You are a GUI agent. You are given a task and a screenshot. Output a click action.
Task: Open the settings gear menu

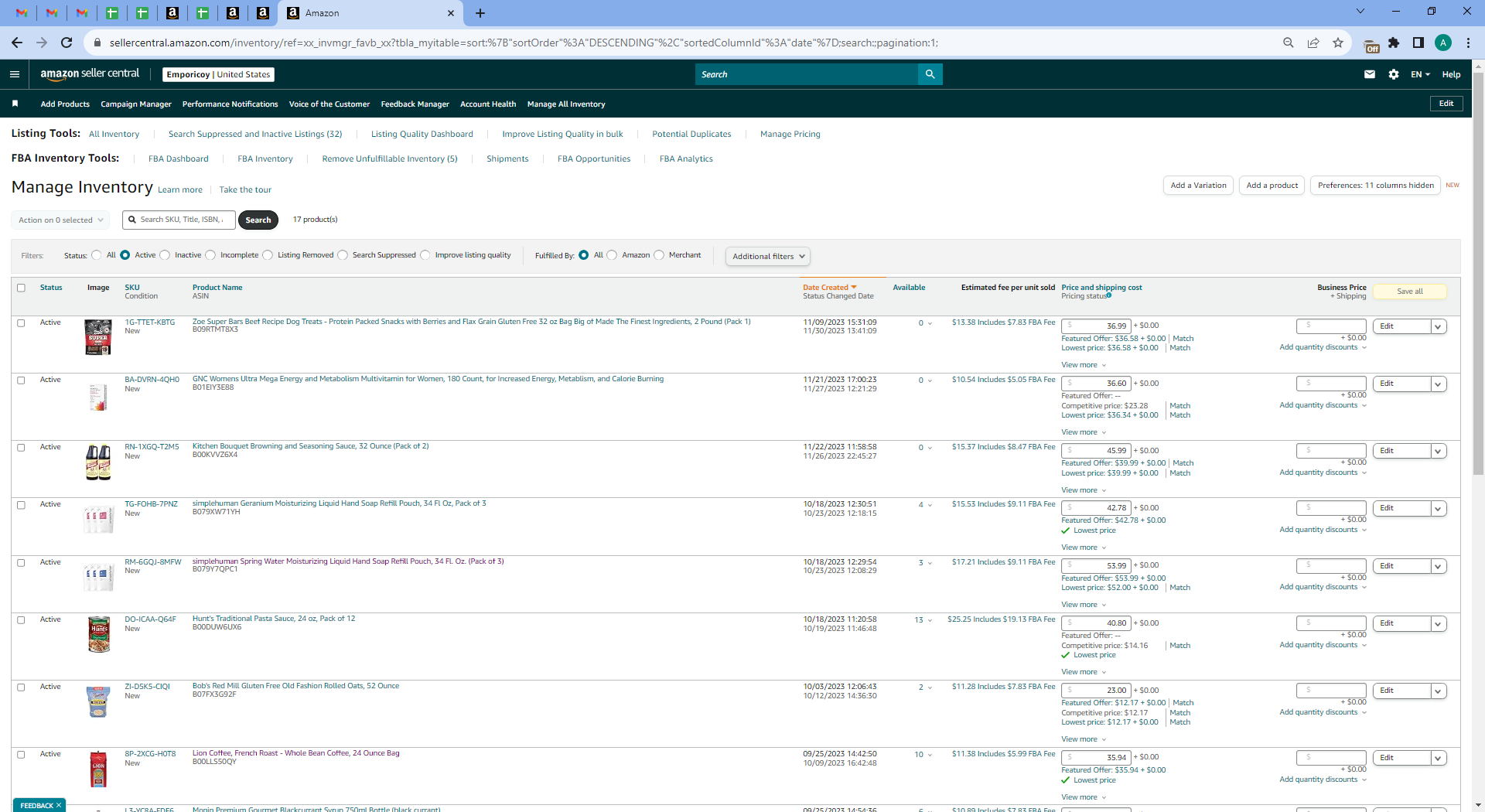tap(1394, 74)
